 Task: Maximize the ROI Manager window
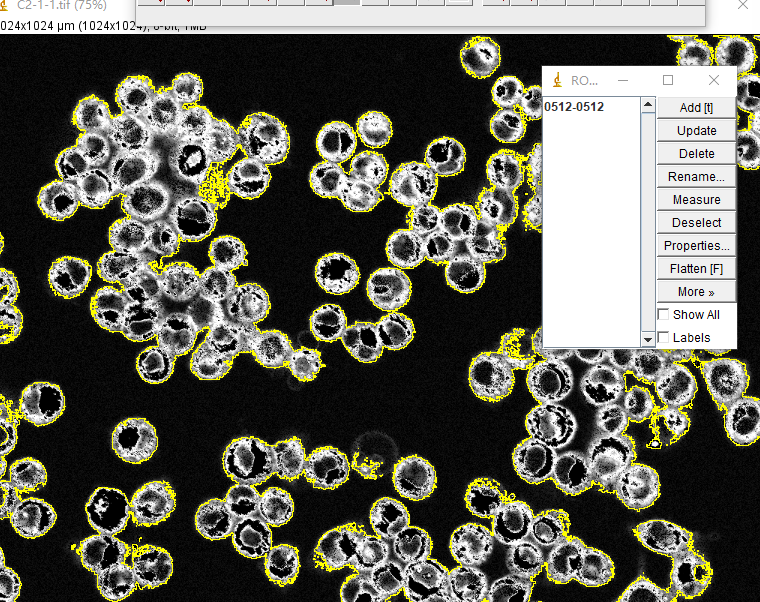(x=668, y=80)
